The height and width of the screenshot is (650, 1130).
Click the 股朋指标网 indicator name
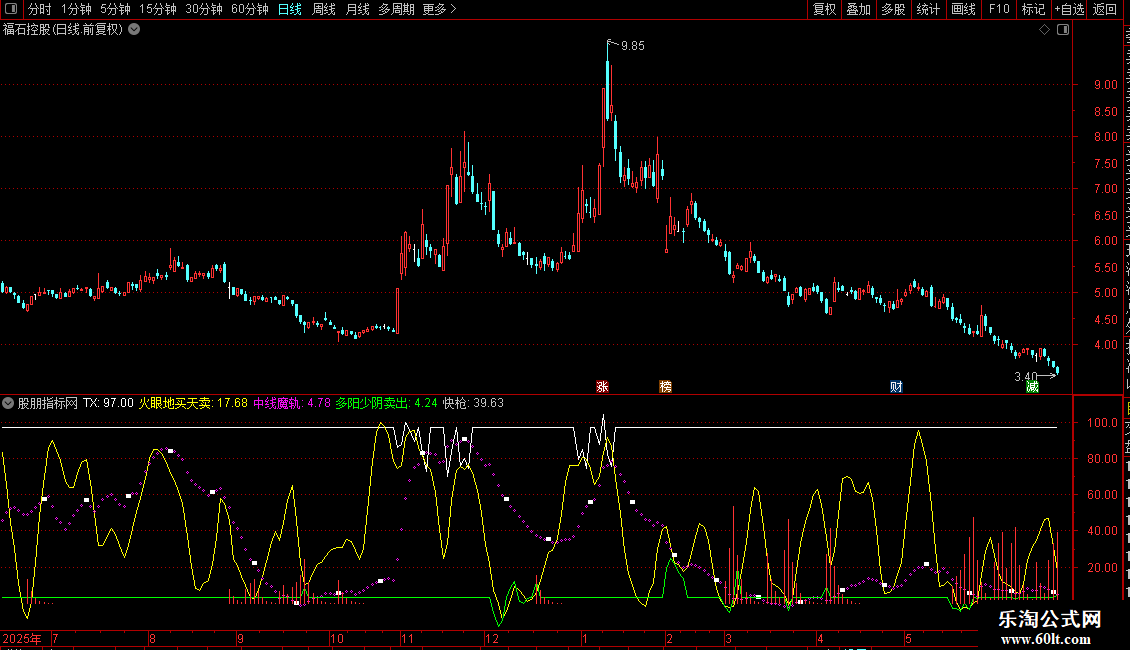click(x=48, y=404)
